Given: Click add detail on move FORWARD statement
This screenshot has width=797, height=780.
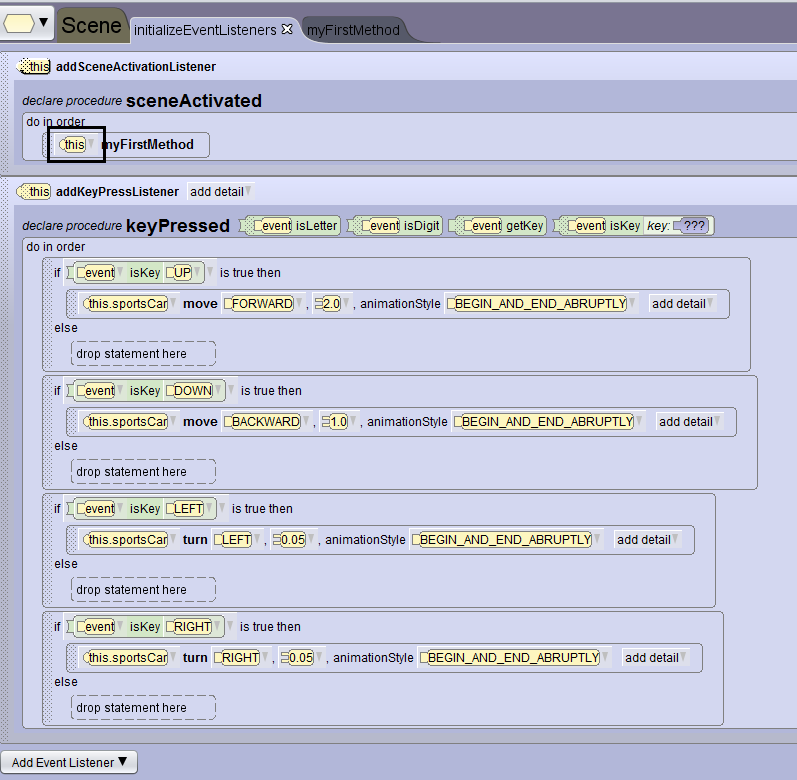Looking at the screenshot, I should (682, 304).
